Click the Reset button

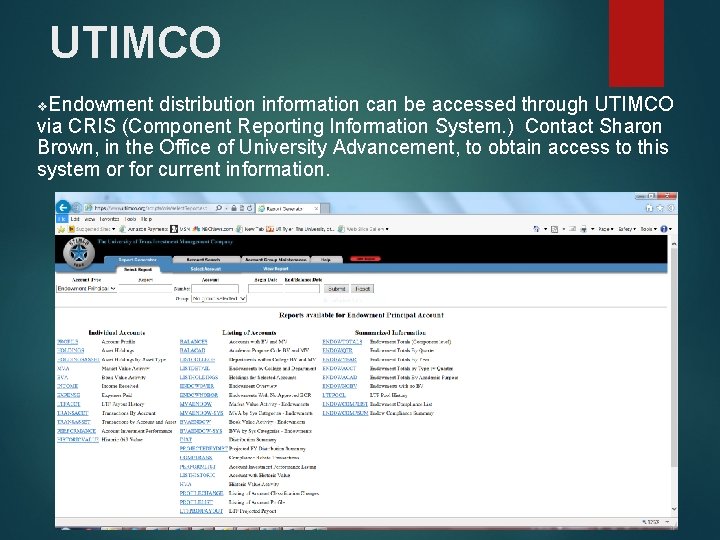[362, 289]
